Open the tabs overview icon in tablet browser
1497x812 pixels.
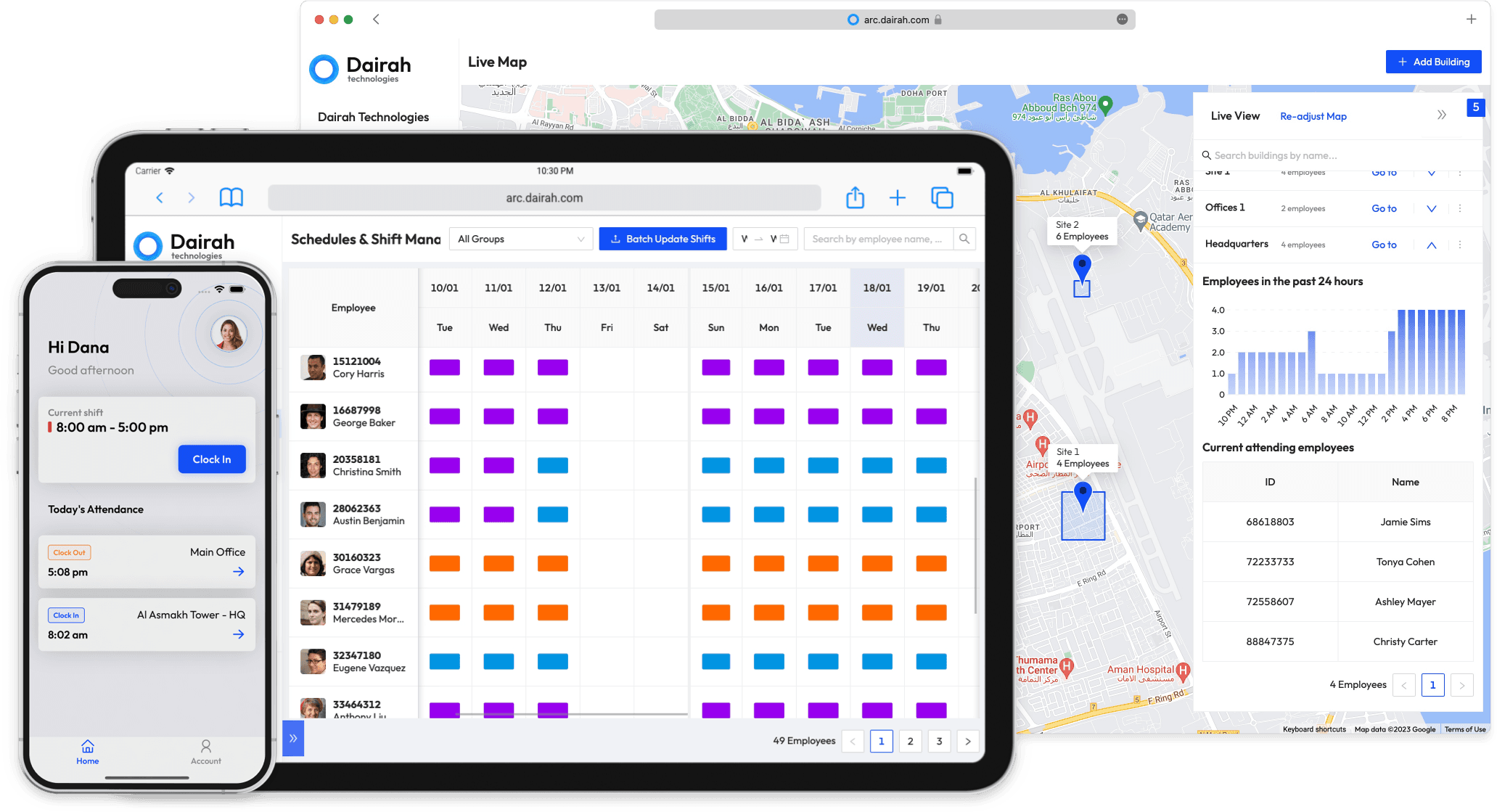tap(942, 197)
